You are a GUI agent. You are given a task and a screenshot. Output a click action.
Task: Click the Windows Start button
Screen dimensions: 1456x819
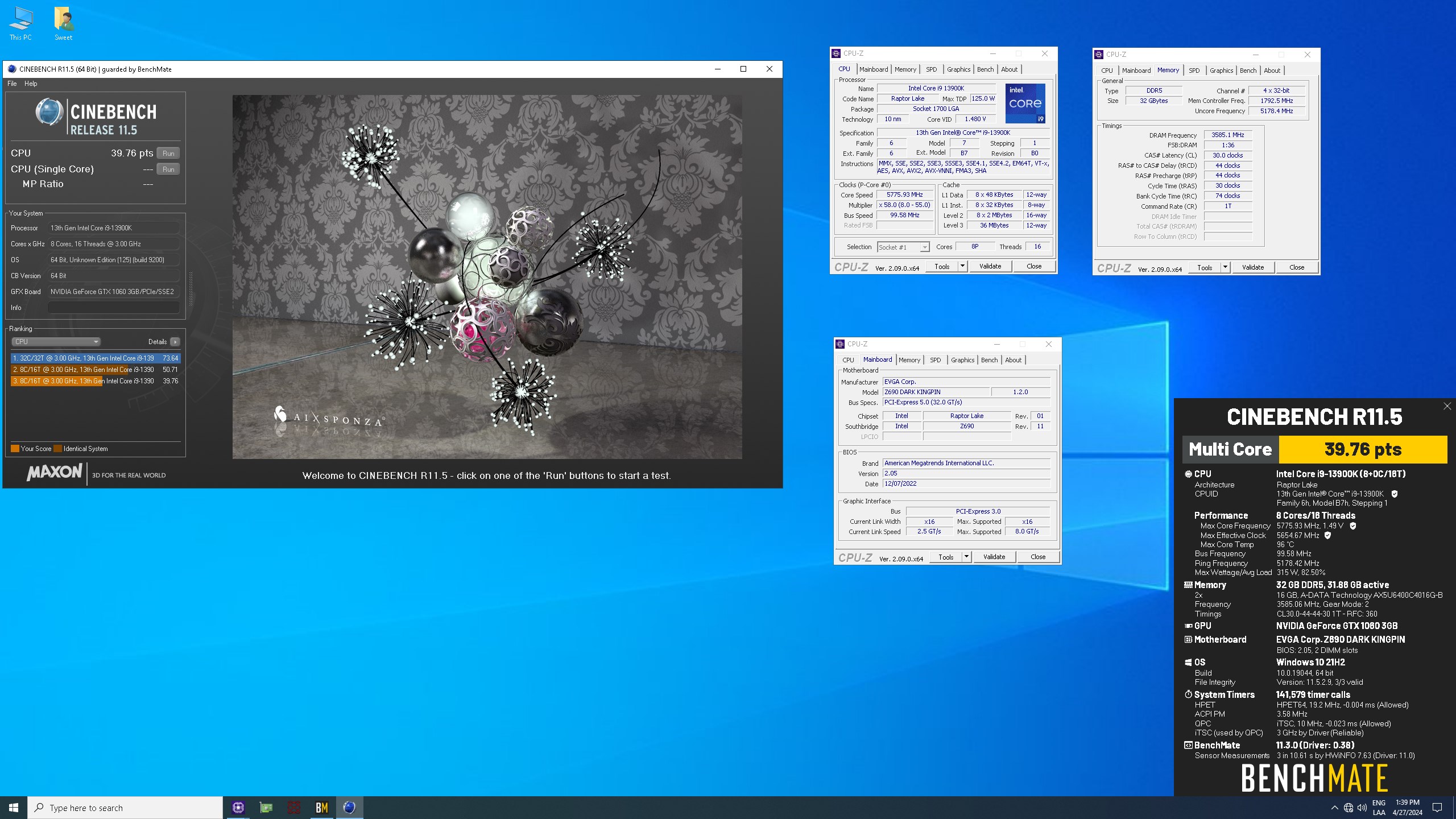click(x=14, y=808)
